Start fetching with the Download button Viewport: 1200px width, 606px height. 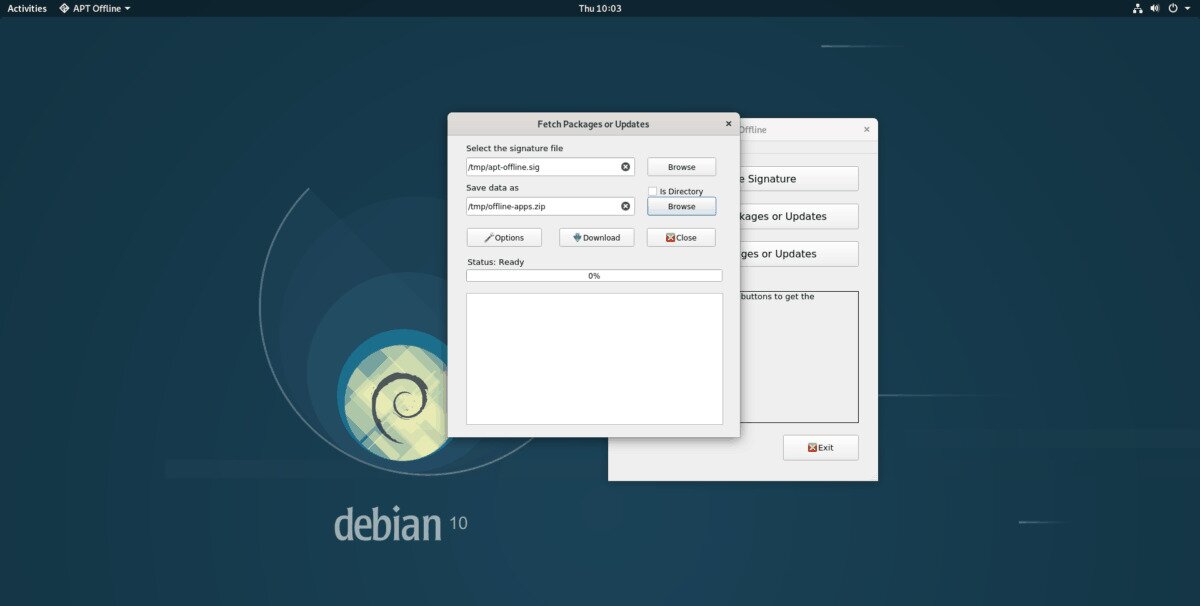tap(596, 238)
